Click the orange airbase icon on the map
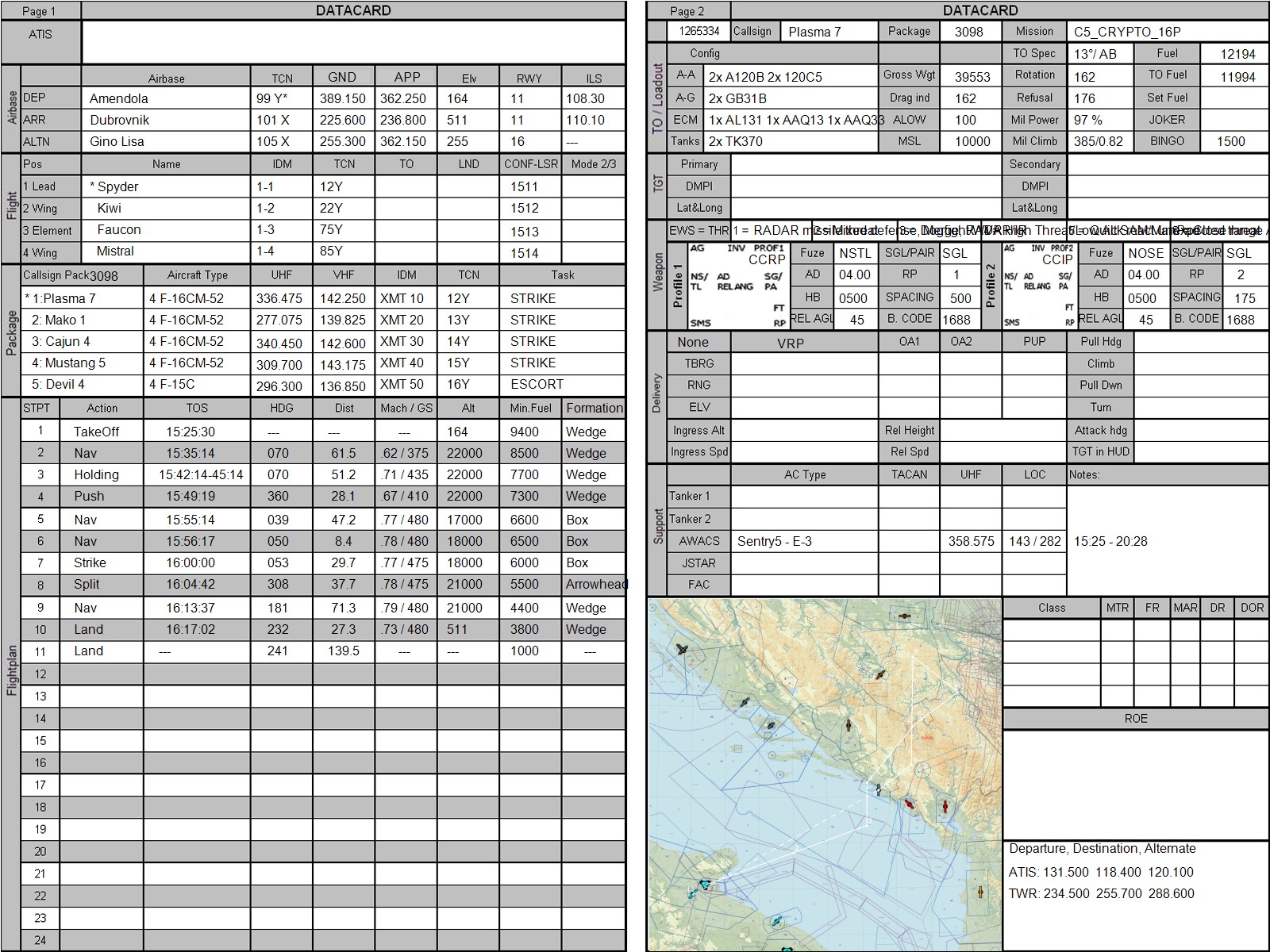1270x952 pixels. click(980, 892)
